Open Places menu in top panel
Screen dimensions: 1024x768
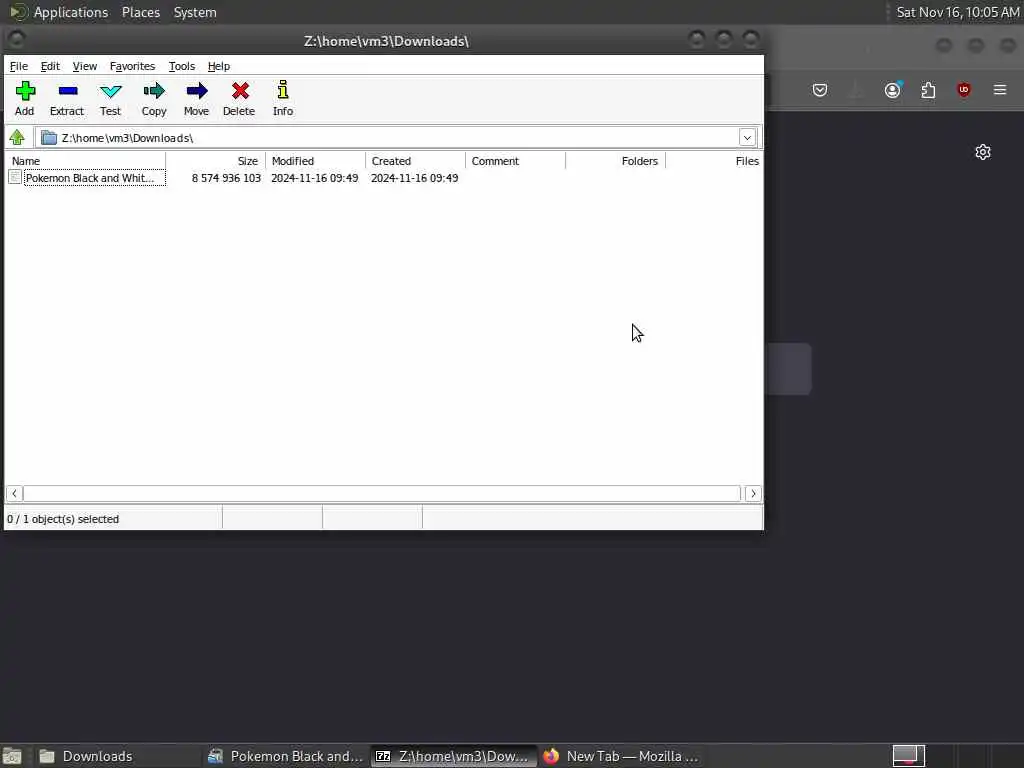point(141,12)
